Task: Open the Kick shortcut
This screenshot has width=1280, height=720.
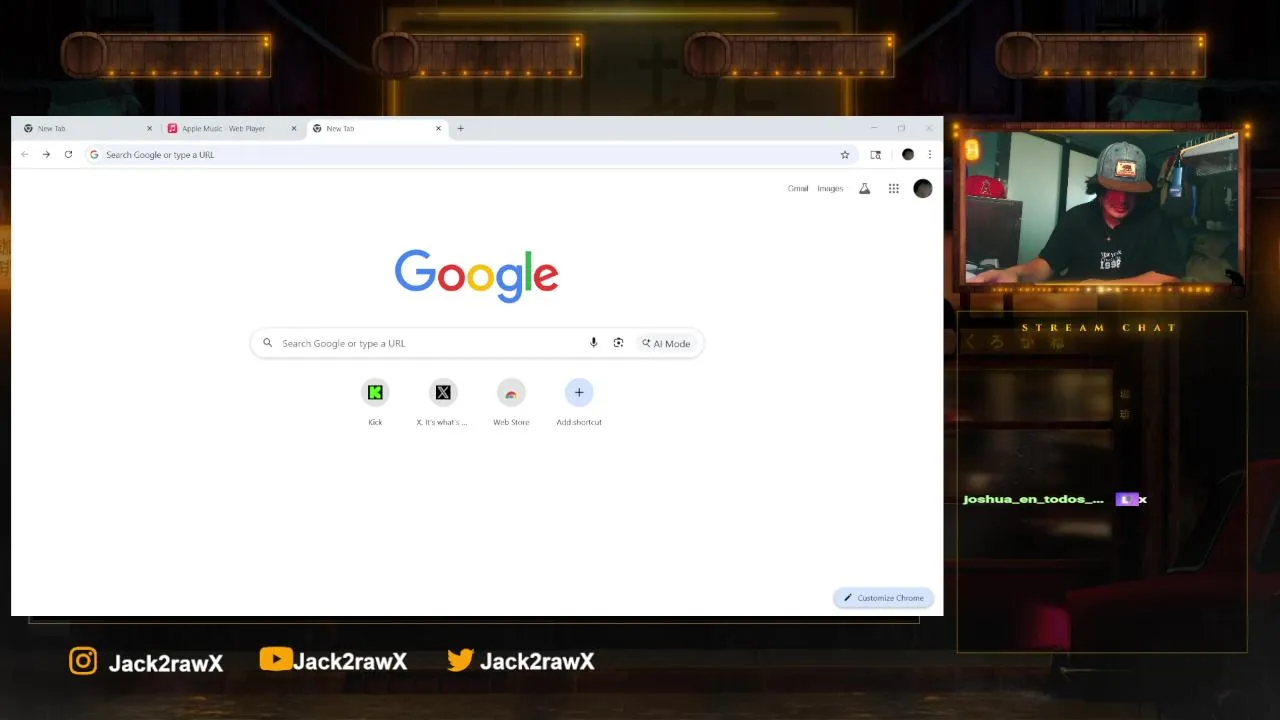Action: [375, 401]
